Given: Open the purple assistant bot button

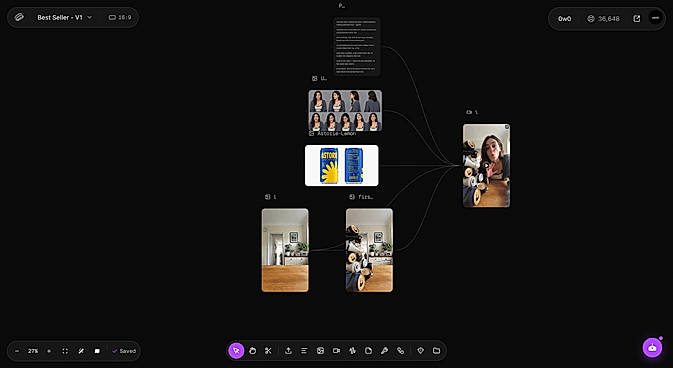Looking at the screenshot, I should [652, 347].
